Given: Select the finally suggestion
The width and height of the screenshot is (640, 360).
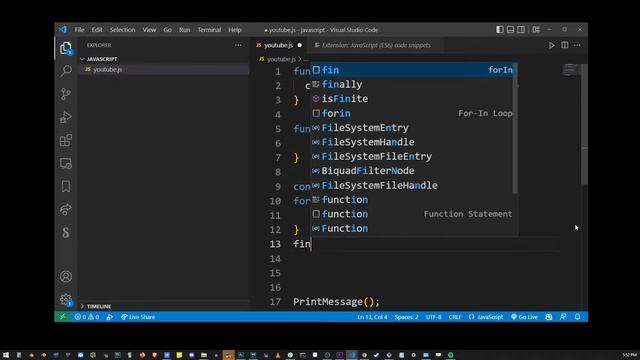Looking at the screenshot, I should [x=413, y=84].
